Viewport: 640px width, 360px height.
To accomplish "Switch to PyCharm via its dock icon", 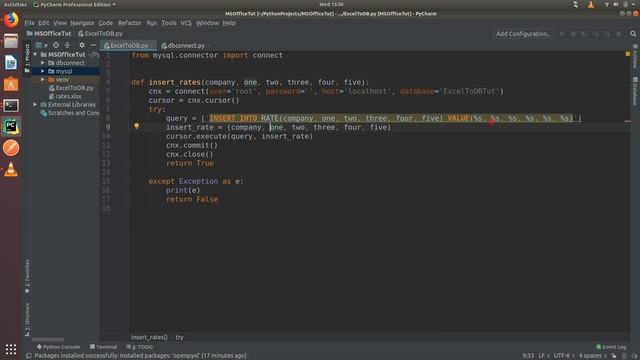I will point(11,127).
